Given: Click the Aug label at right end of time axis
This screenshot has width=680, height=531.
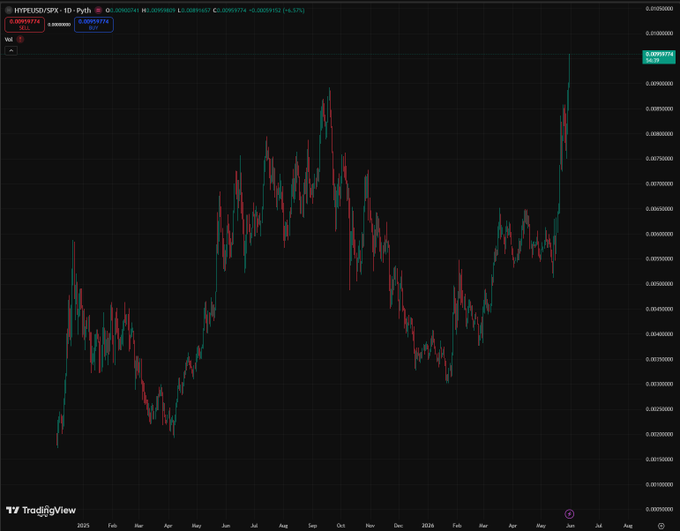Looking at the screenshot, I should coord(628,525).
